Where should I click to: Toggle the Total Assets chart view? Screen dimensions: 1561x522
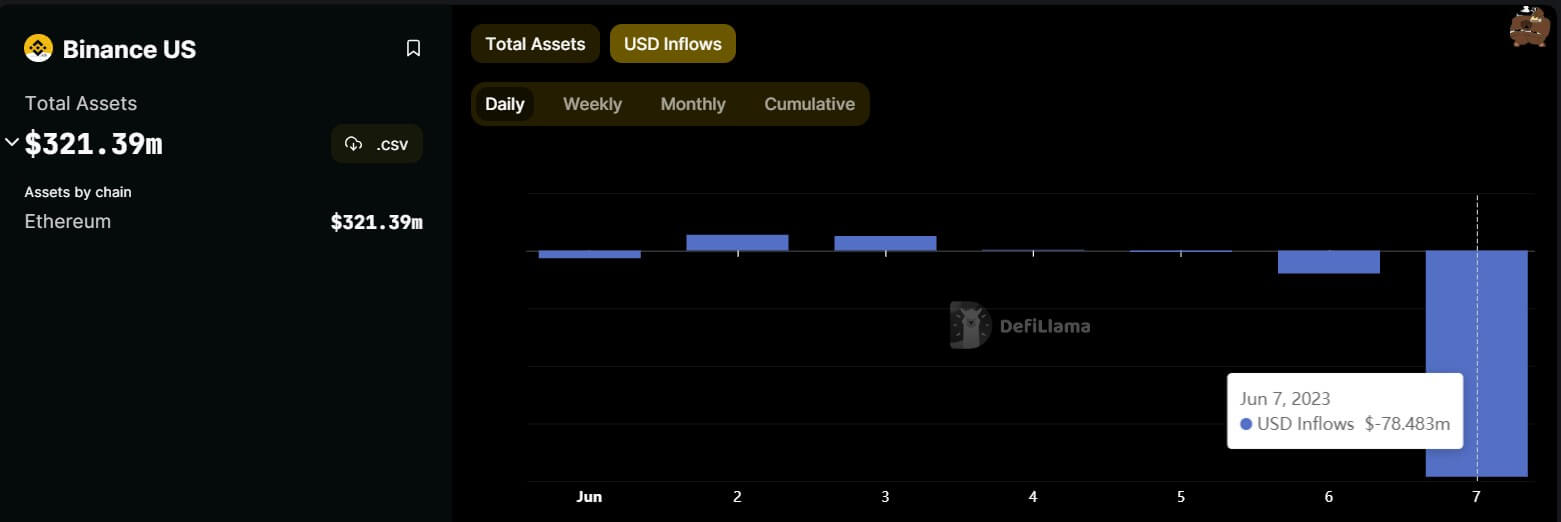(x=535, y=44)
